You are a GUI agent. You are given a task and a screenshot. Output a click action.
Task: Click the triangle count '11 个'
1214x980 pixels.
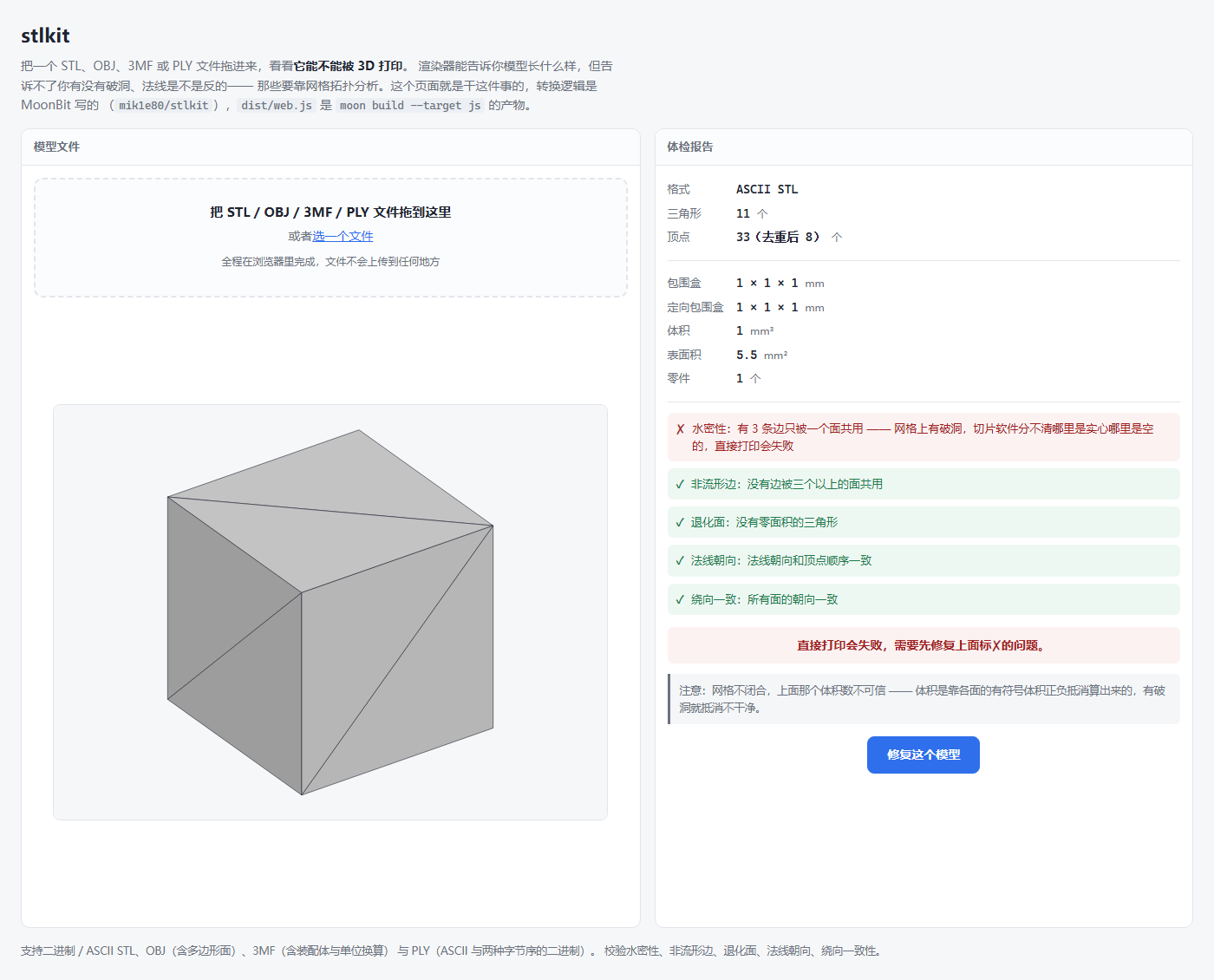(x=752, y=213)
